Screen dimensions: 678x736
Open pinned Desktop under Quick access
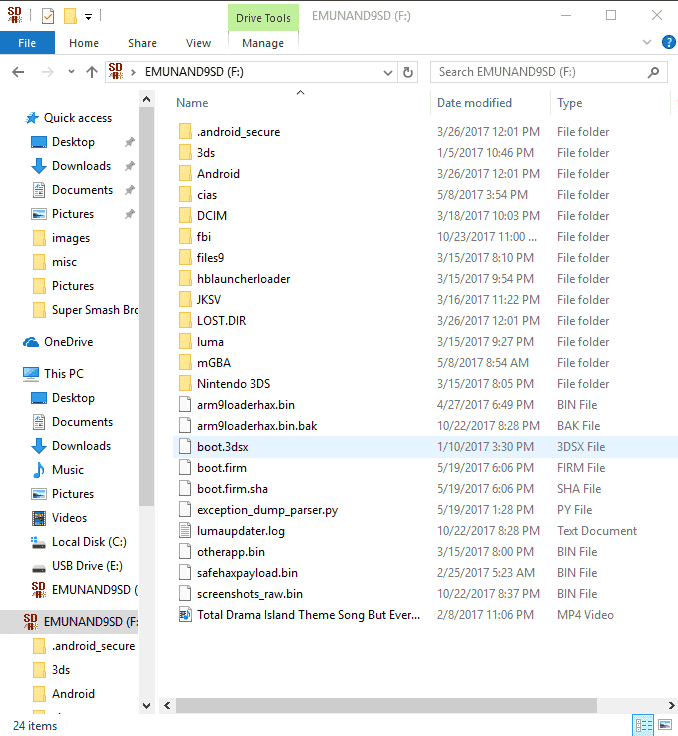point(73,142)
